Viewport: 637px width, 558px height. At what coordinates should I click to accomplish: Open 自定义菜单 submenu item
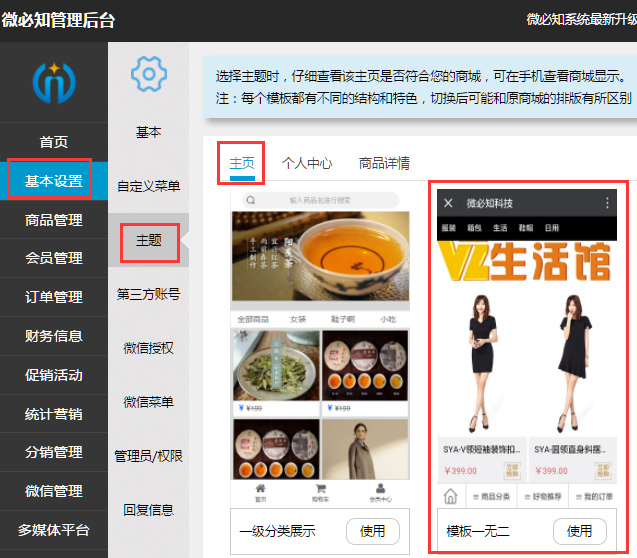point(149,186)
